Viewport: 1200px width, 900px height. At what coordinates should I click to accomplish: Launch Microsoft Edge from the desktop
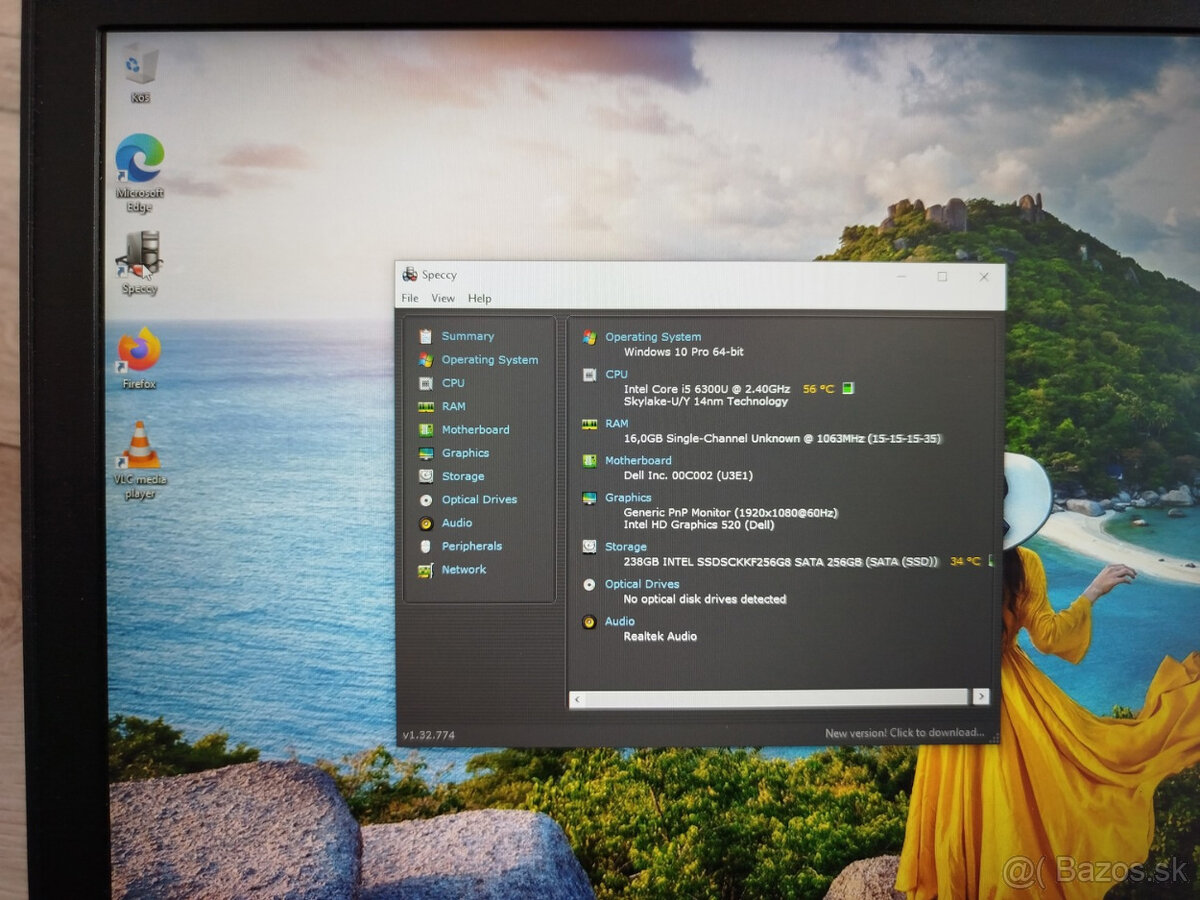(140, 160)
